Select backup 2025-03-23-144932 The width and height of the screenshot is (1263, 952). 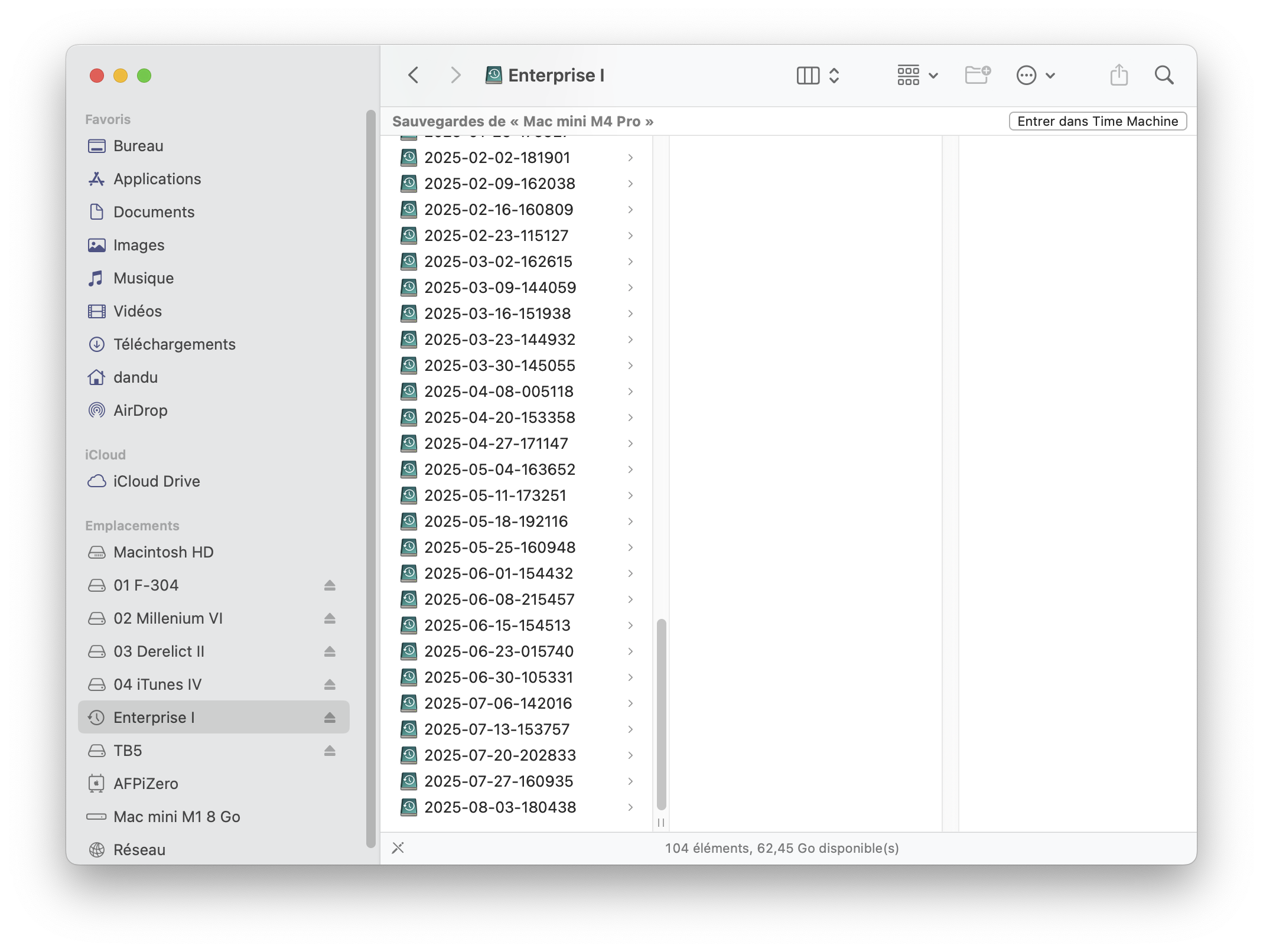(517, 340)
